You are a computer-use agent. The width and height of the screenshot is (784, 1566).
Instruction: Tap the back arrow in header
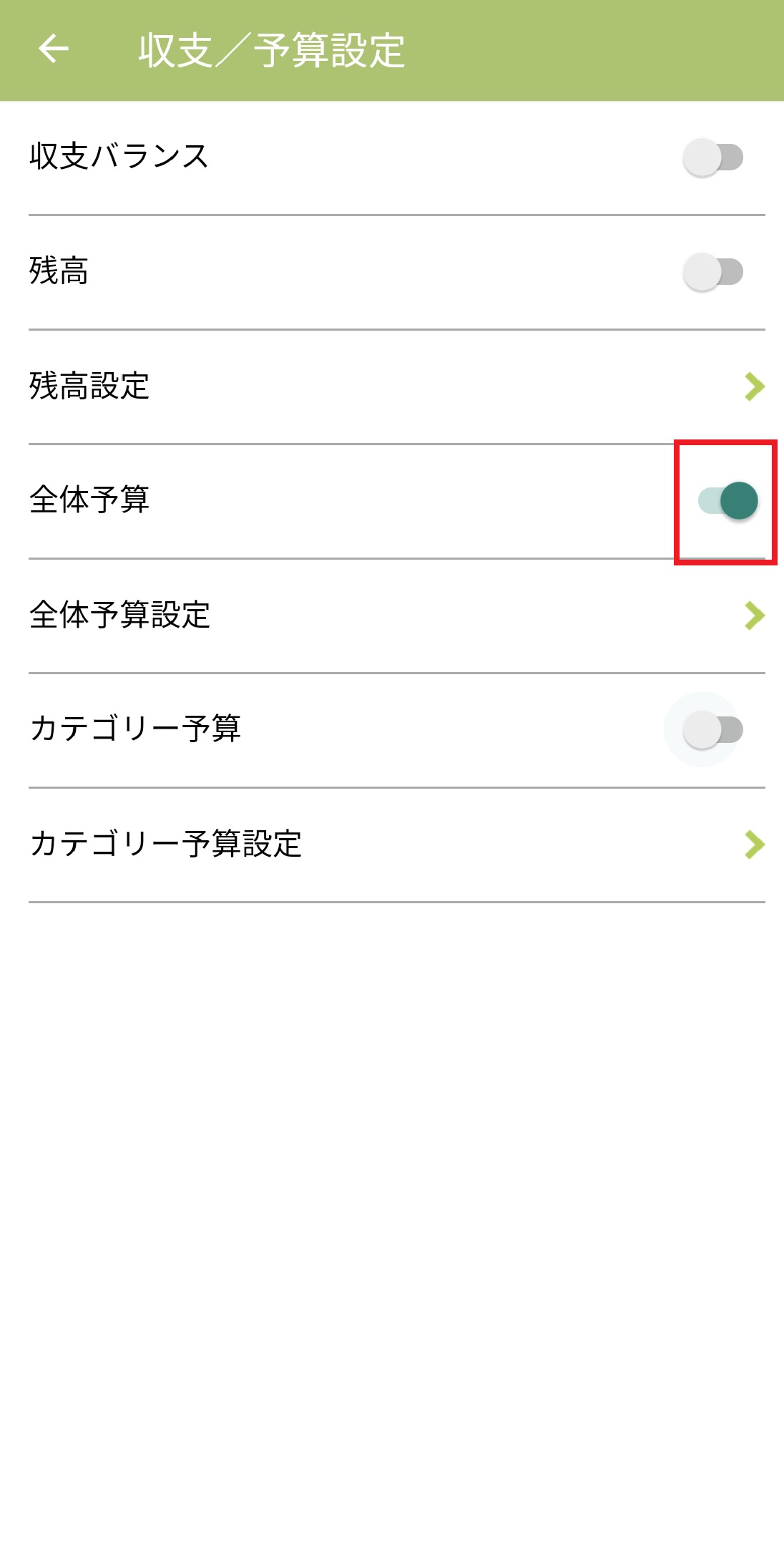click(x=54, y=49)
